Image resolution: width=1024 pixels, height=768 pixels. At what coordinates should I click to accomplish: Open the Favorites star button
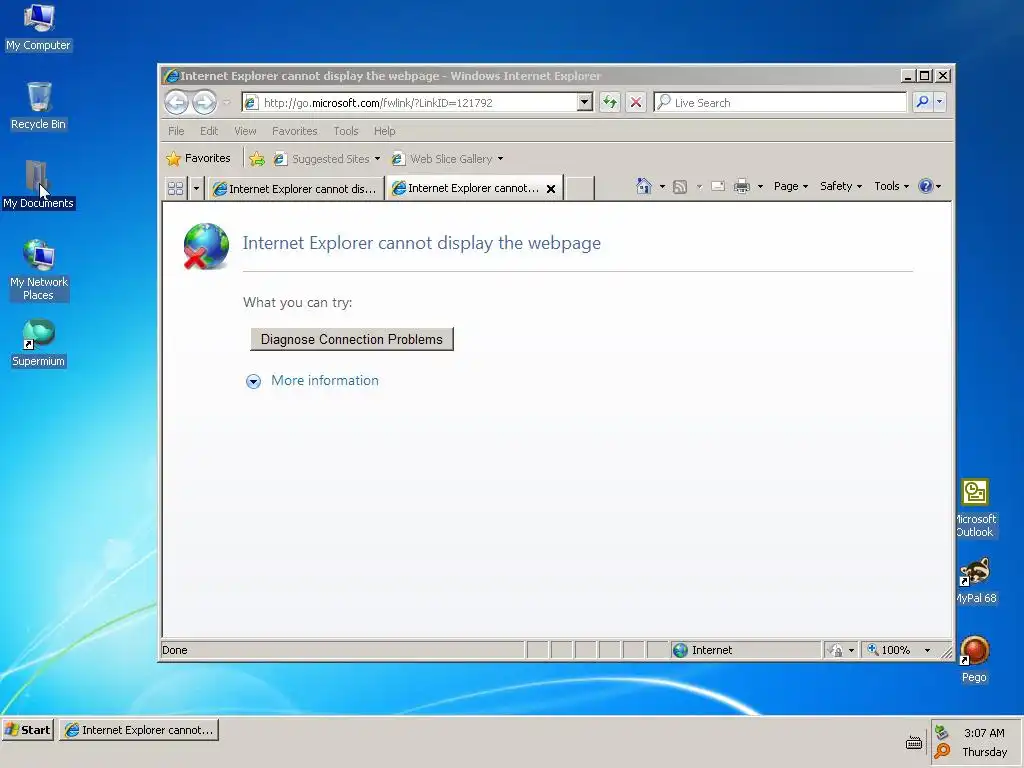[x=199, y=158]
